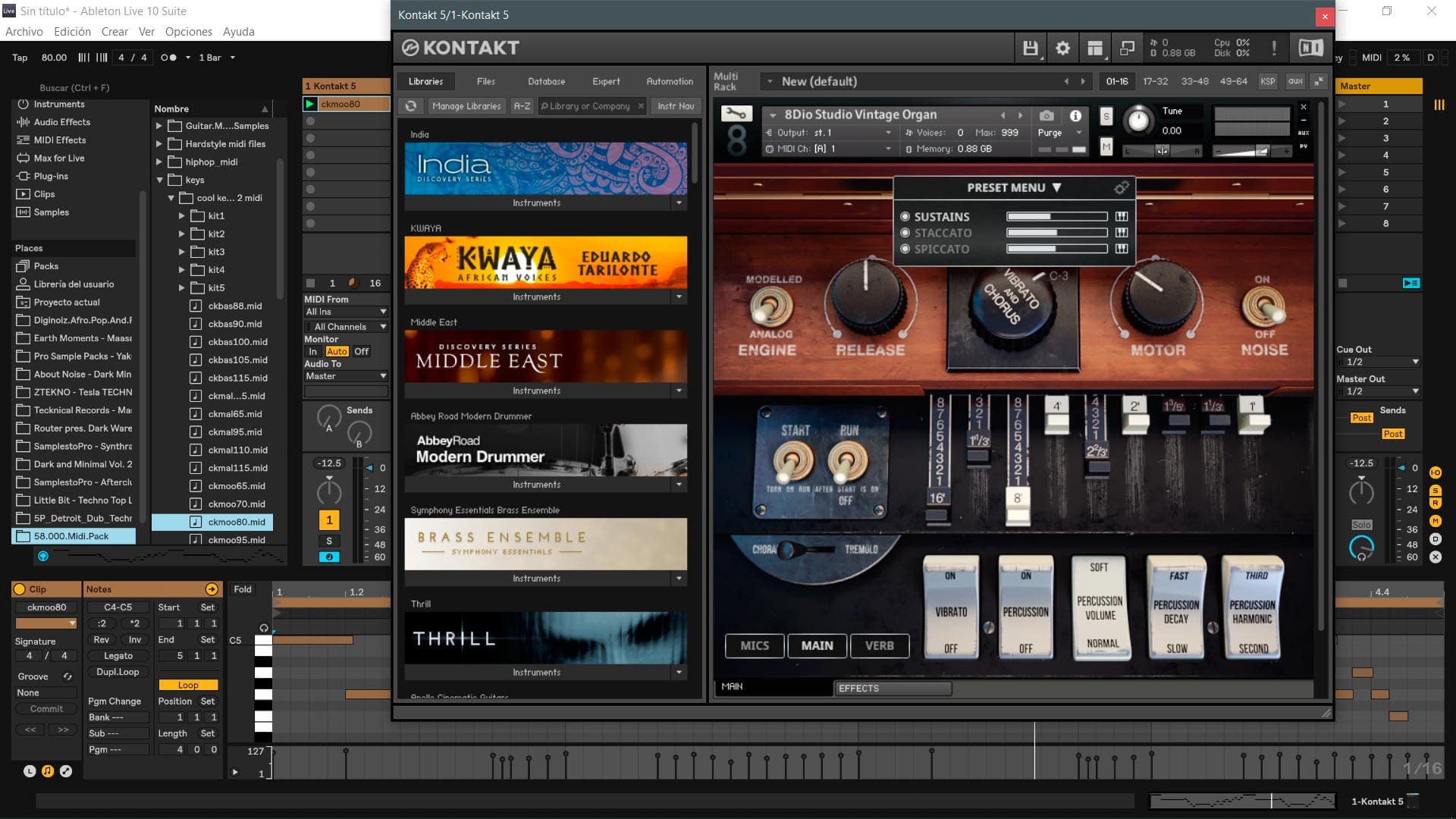This screenshot has height=819, width=1456.
Task: Select SUSTAINS articulation radio button
Action: tap(905, 217)
